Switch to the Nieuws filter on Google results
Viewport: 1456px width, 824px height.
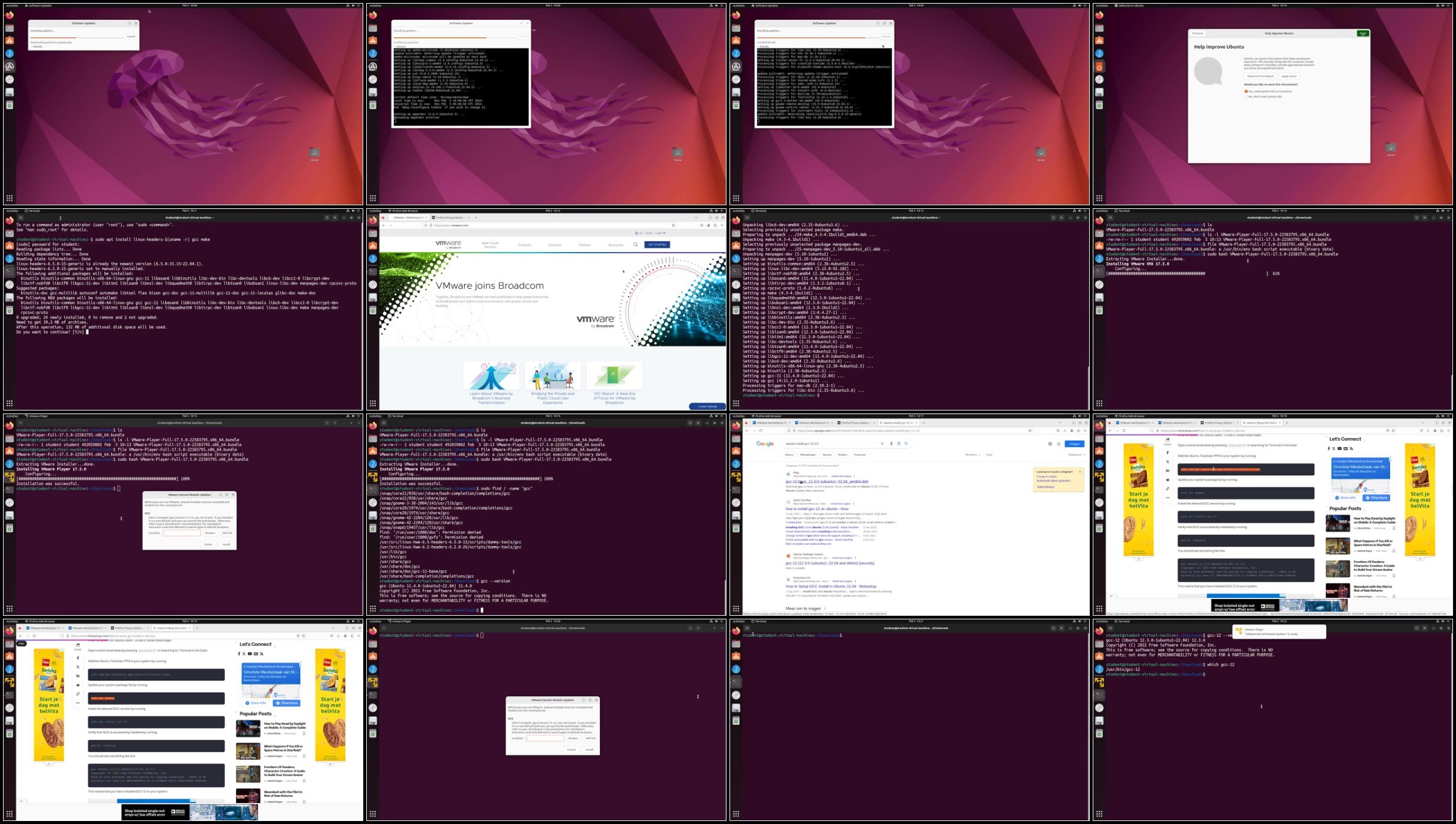(827, 454)
